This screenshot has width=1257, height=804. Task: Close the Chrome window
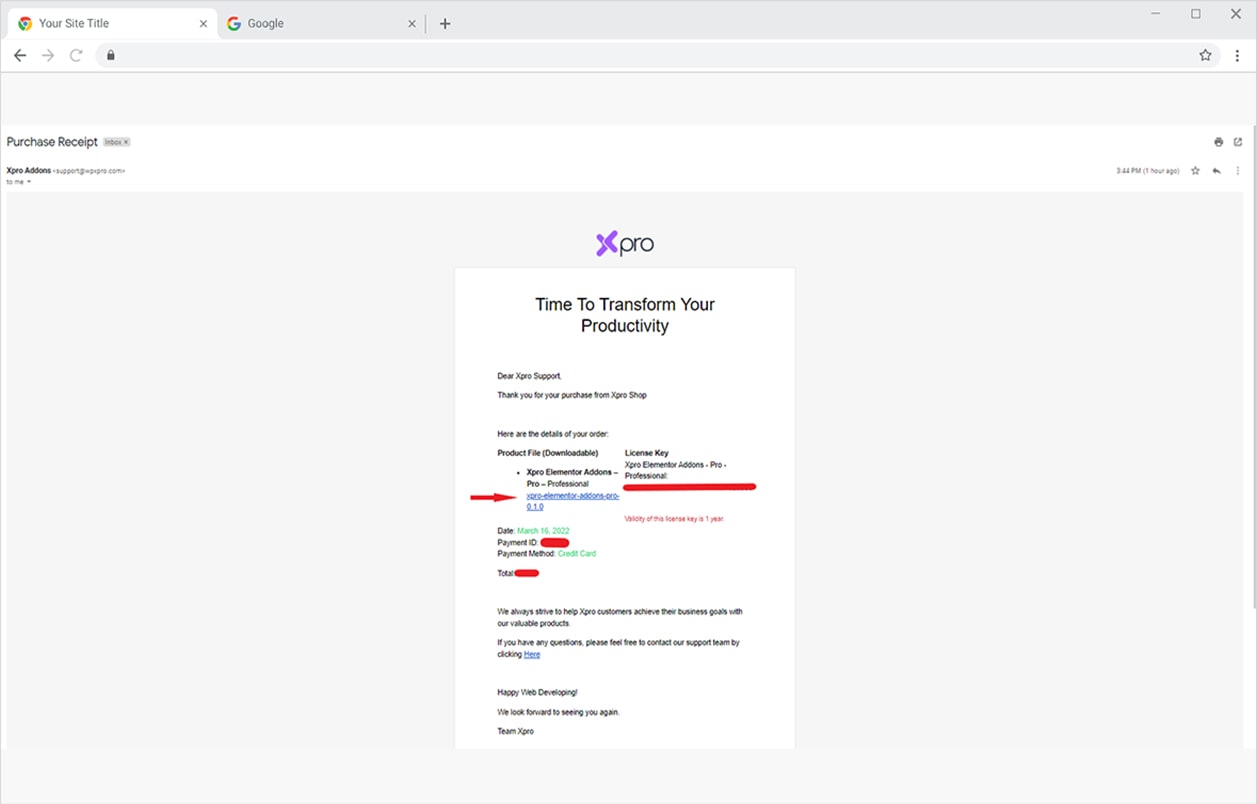coord(1236,14)
